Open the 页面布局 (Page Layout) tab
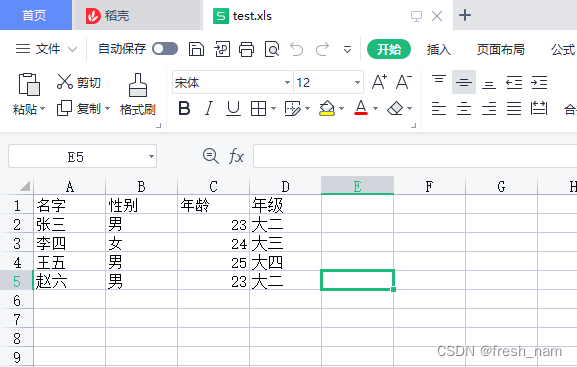This screenshot has height=367, width=577. [x=500, y=49]
